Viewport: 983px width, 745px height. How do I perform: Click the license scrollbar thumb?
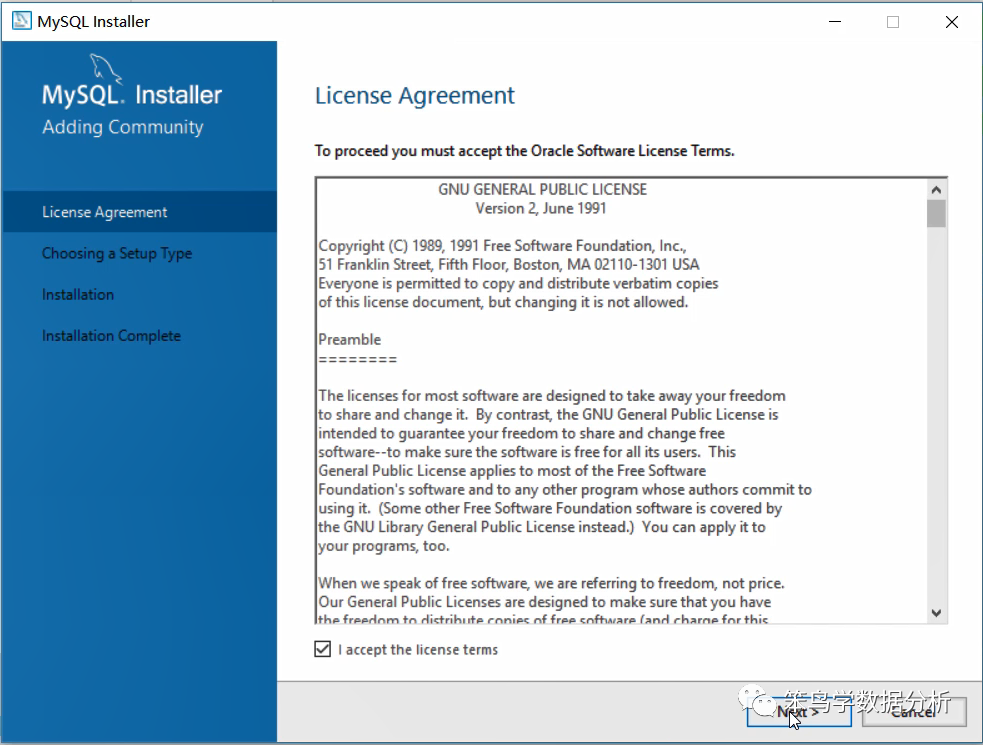(936, 213)
